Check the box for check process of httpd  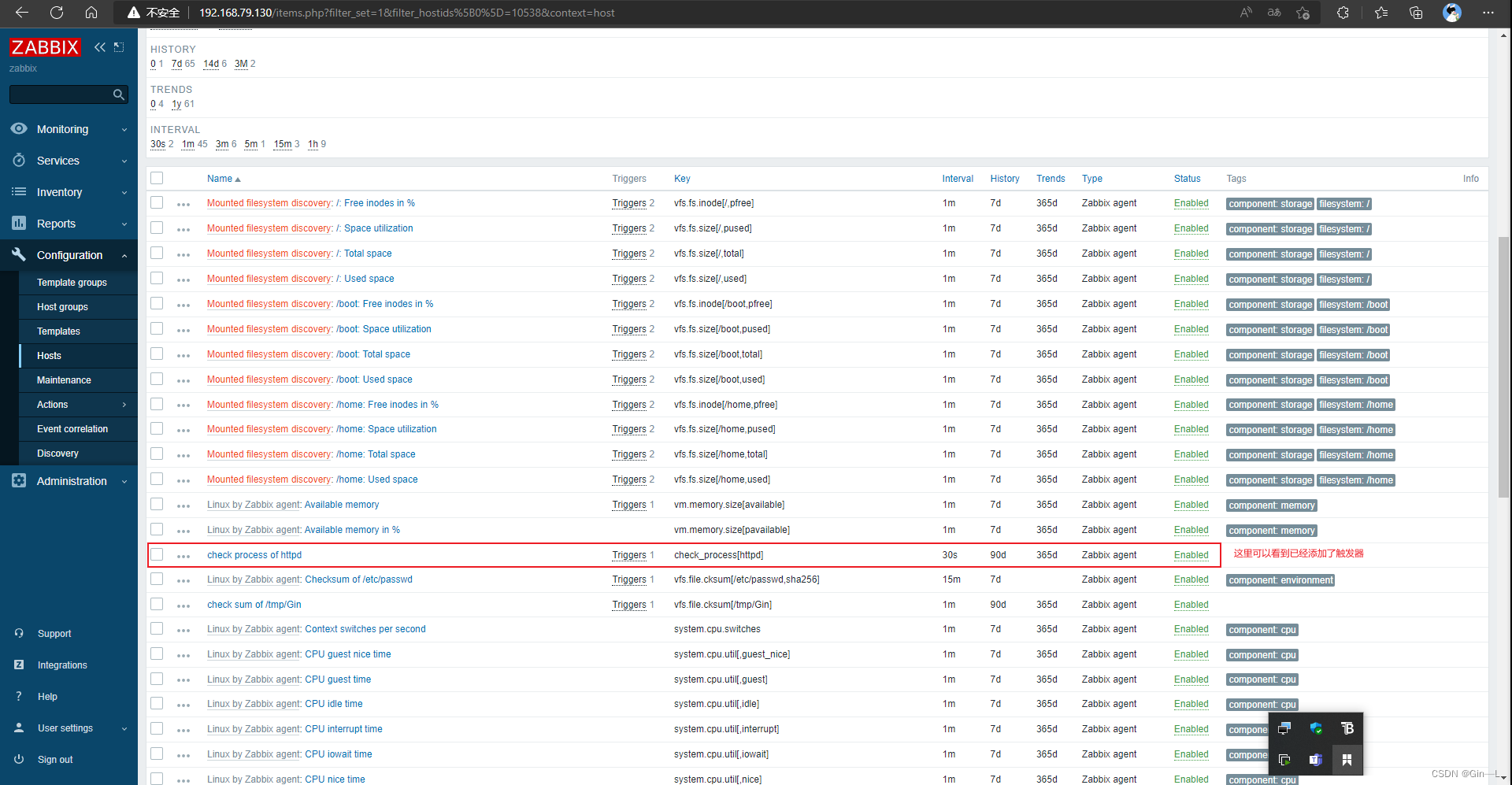[x=157, y=554]
